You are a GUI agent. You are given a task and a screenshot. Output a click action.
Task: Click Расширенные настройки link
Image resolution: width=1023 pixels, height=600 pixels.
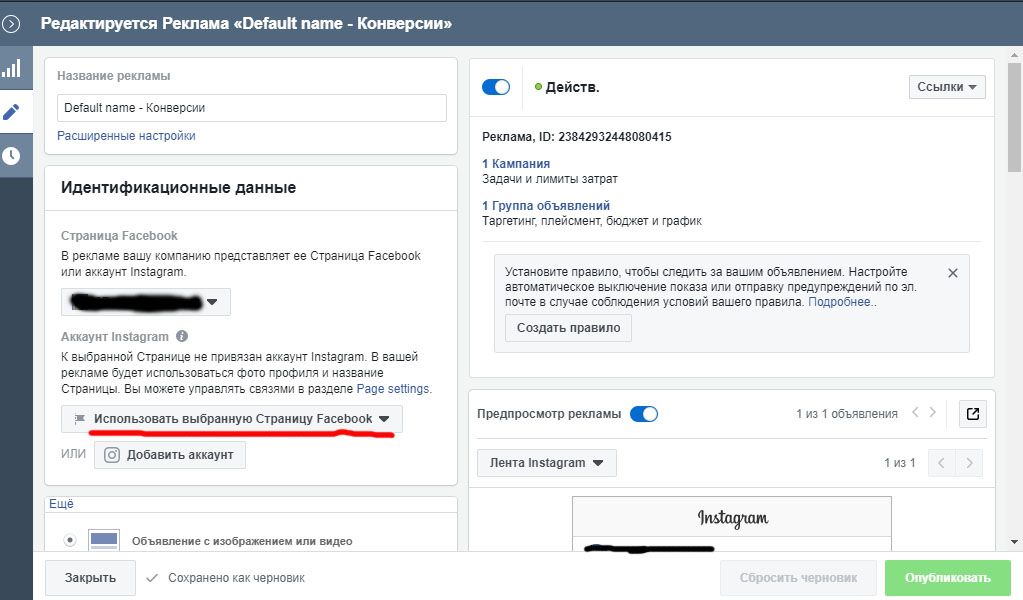click(127, 136)
